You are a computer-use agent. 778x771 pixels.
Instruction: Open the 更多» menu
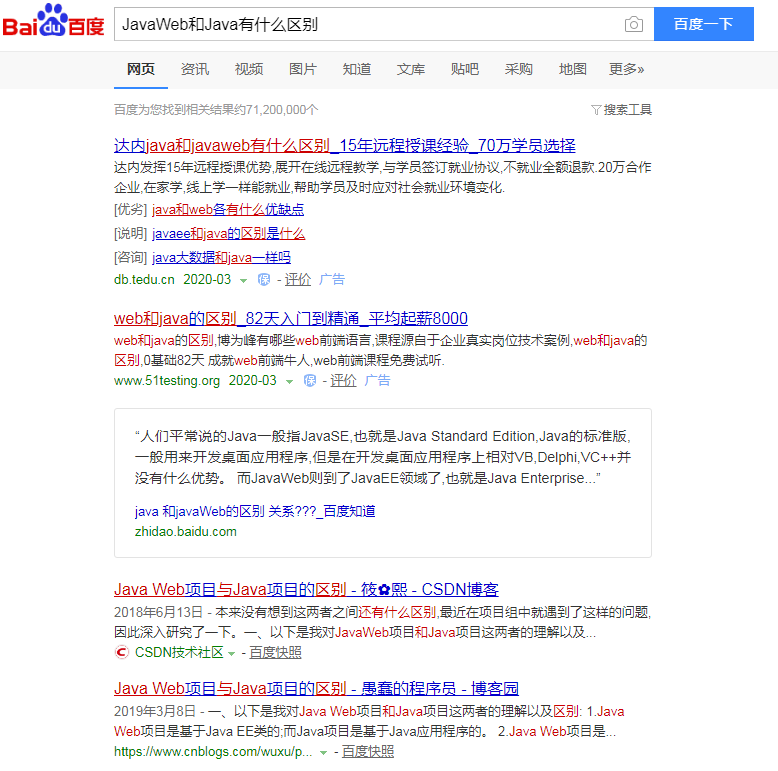626,69
